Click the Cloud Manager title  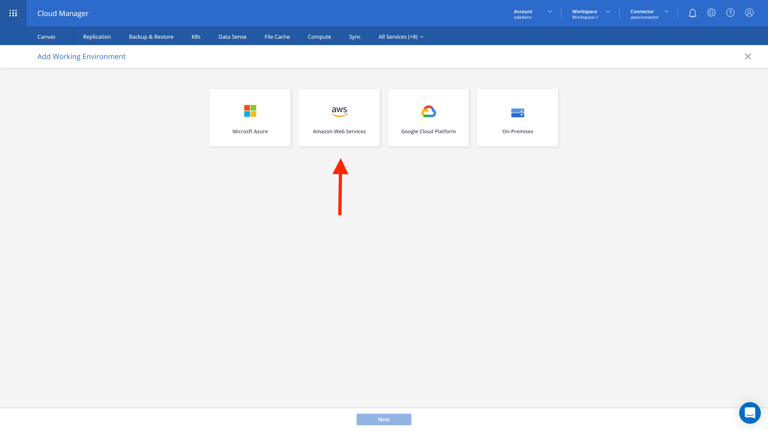click(63, 14)
